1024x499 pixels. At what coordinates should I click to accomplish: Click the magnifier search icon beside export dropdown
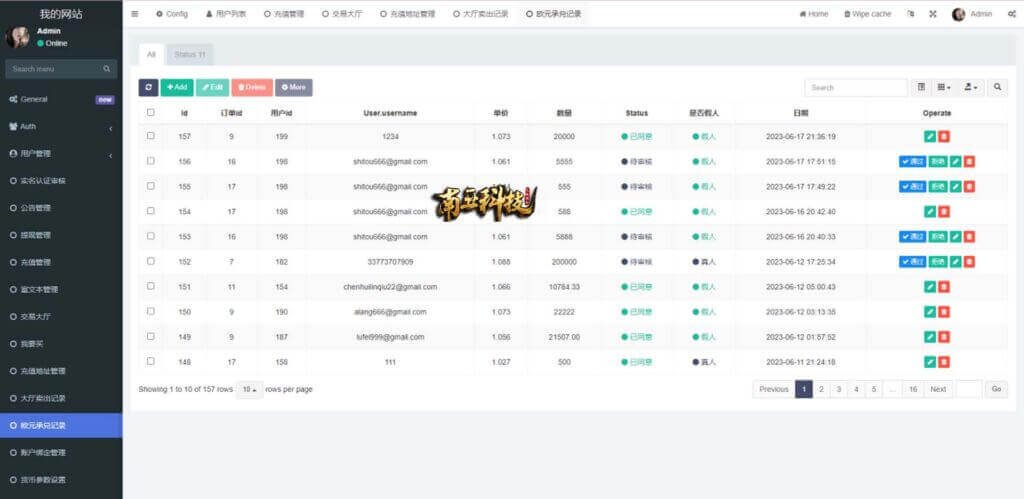(998, 88)
